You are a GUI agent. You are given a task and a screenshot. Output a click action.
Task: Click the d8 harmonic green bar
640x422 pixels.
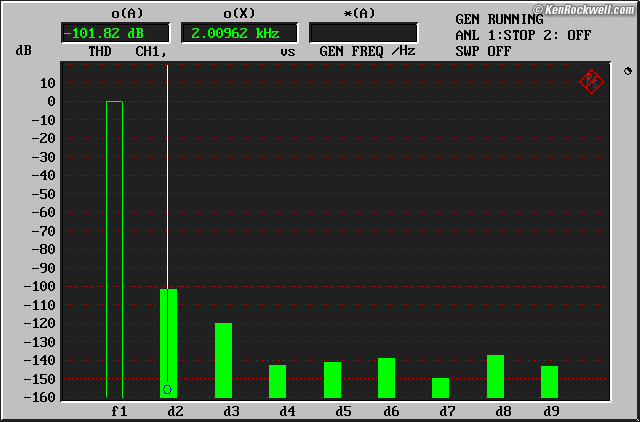(x=495, y=376)
